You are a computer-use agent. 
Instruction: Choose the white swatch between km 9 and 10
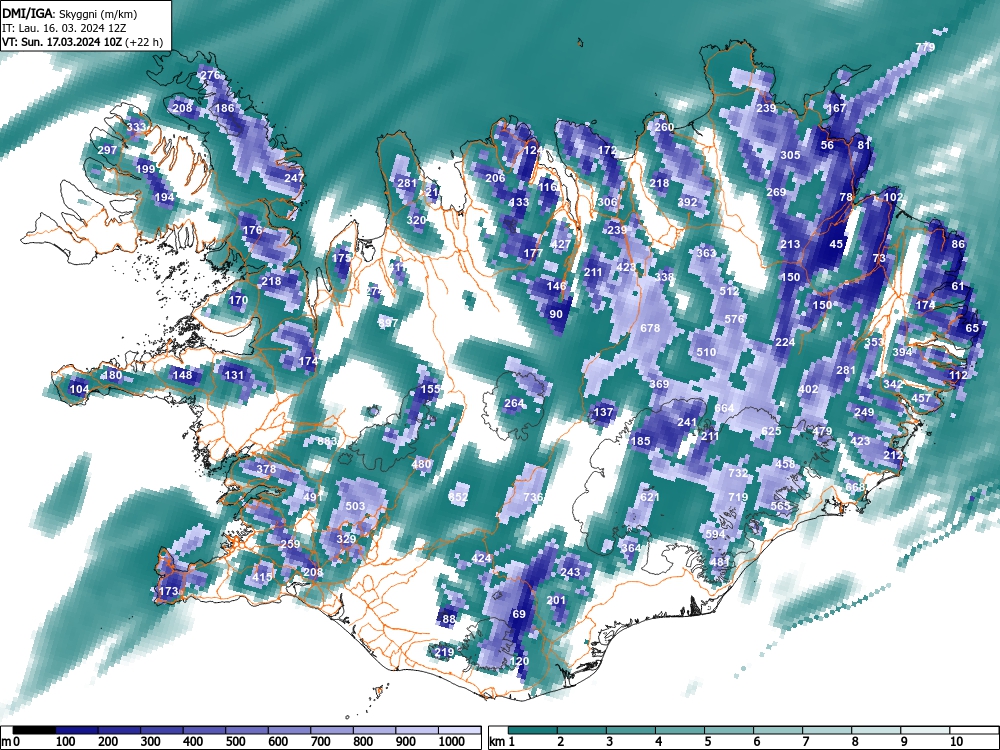(x=925, y=730)
